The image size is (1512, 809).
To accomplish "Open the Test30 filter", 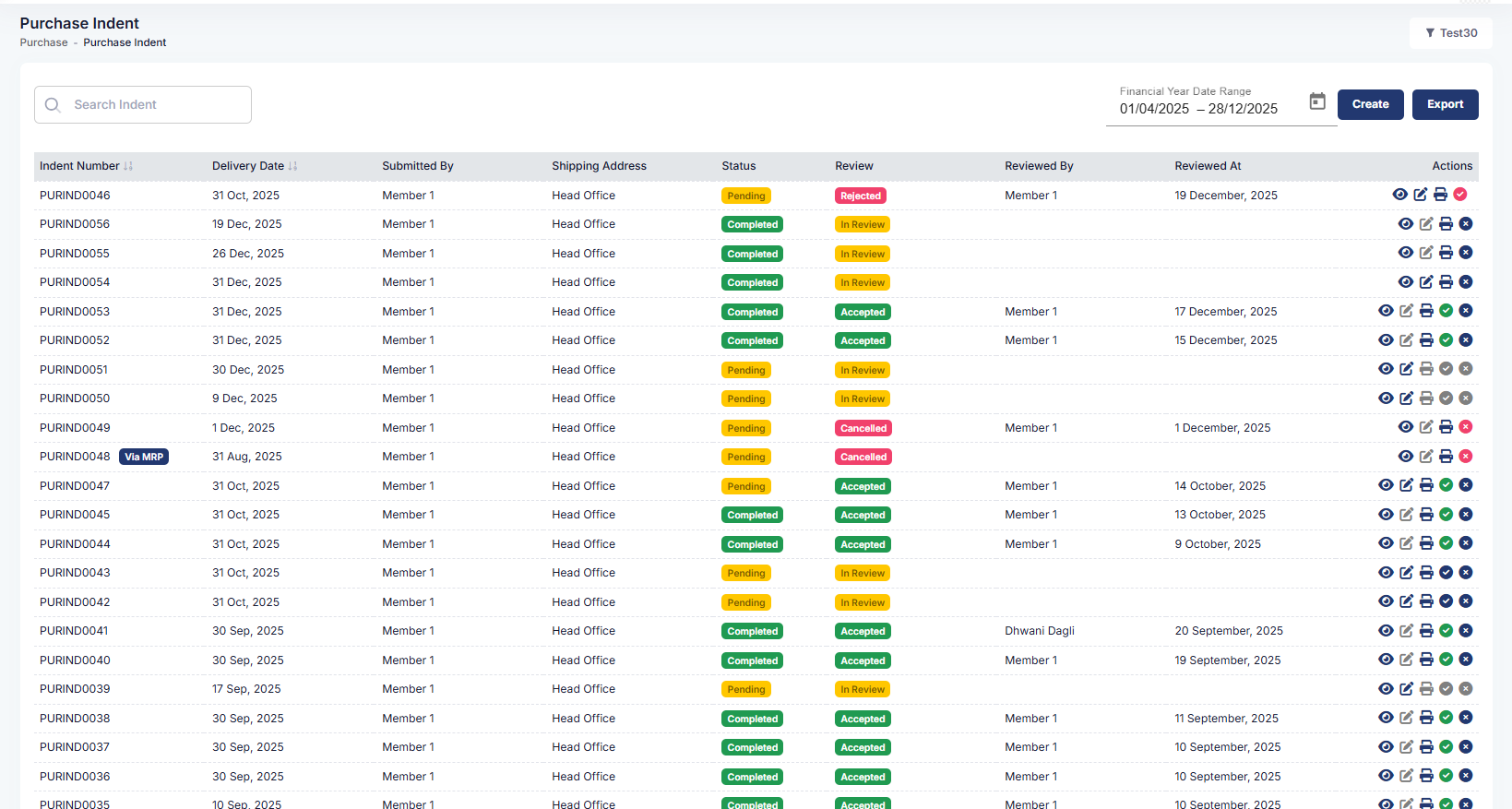I will click(1450, 33).
